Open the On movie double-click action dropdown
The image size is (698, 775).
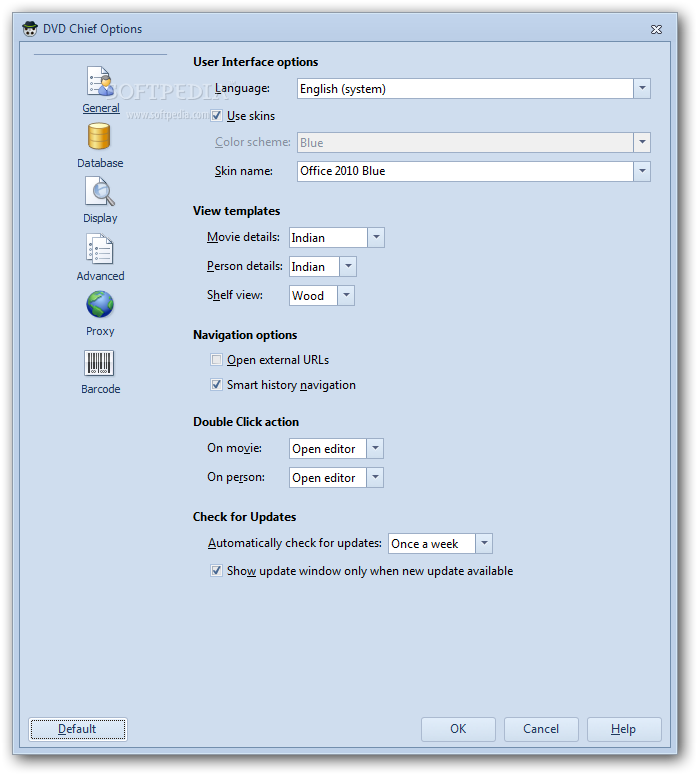tap(375, 448)
